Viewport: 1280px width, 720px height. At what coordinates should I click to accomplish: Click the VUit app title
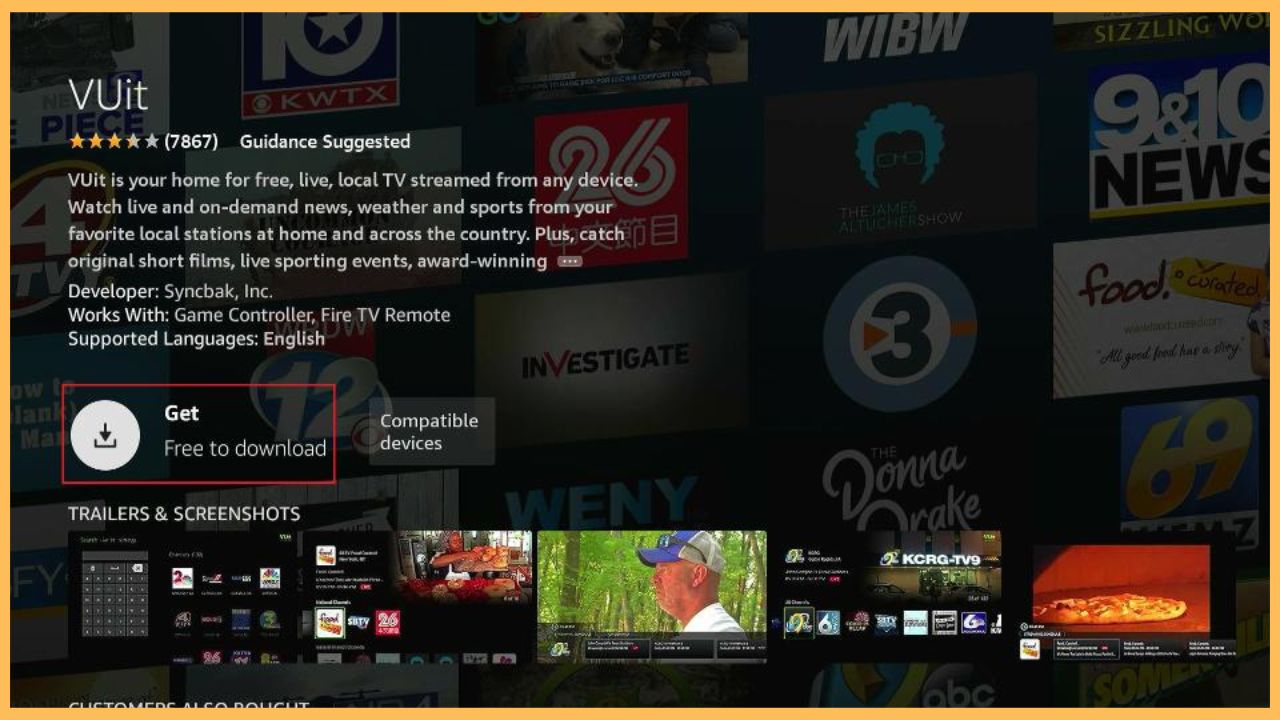(x=108, y=95)
